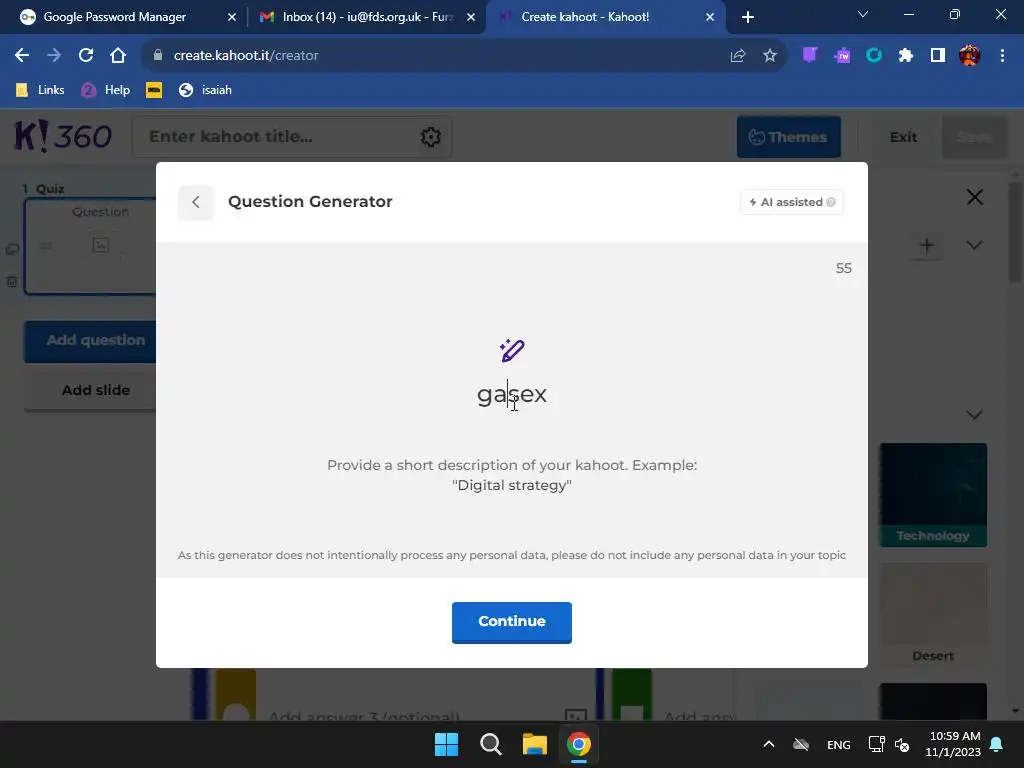
Task: Click into the topic field containing gasex
Action: (511, 394)
